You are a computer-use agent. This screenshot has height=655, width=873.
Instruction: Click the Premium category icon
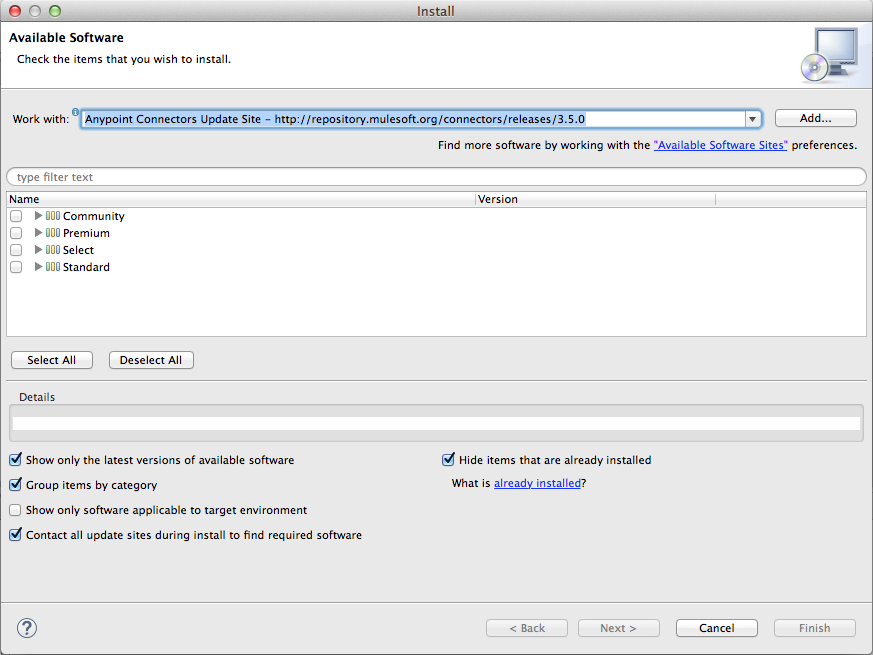(x=51, y=232)
